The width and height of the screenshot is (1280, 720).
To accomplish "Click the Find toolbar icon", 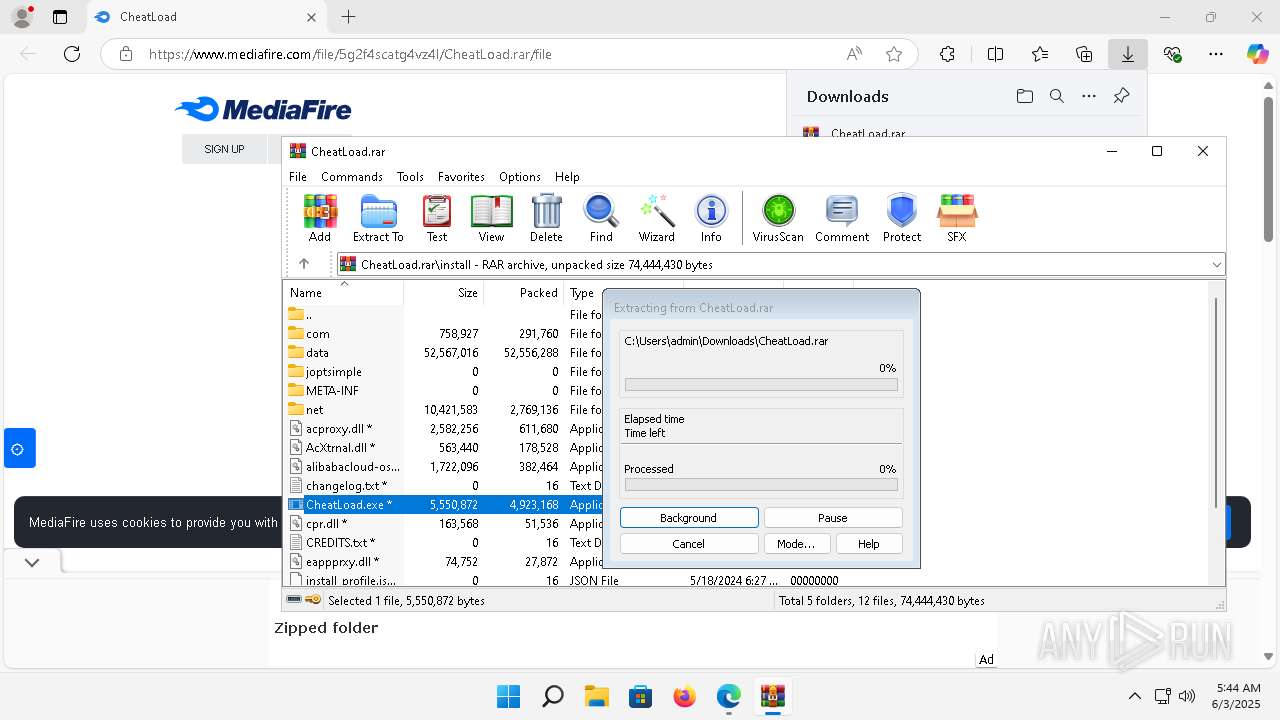I will point(601,218).
